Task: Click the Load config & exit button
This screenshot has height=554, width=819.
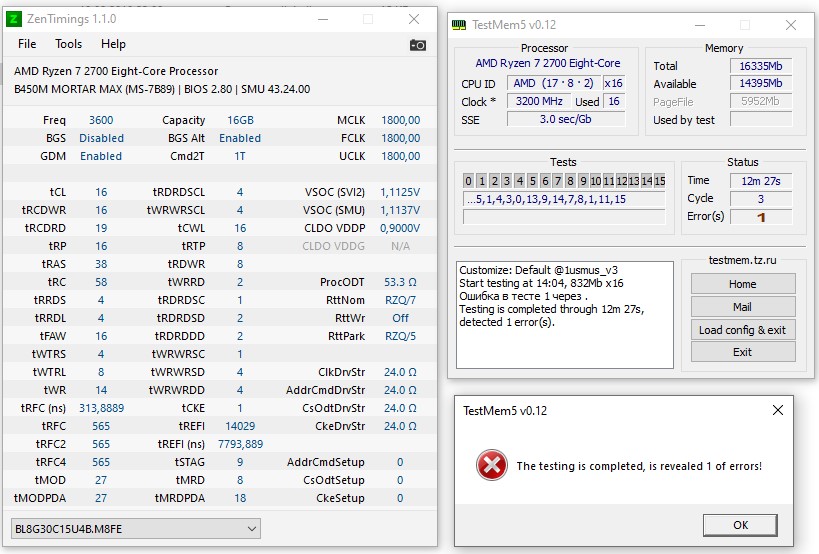Action: 743,330
